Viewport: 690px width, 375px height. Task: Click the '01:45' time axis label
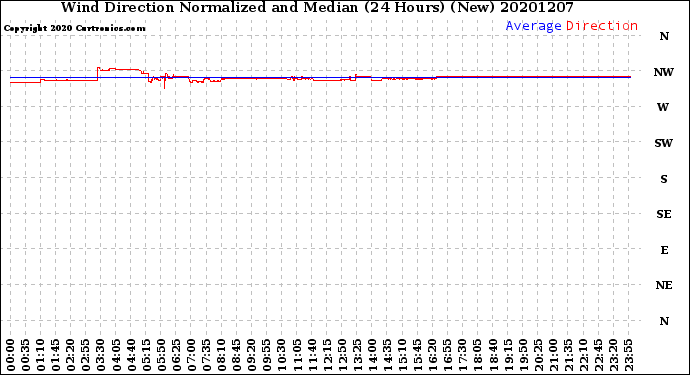pos(56,356)
